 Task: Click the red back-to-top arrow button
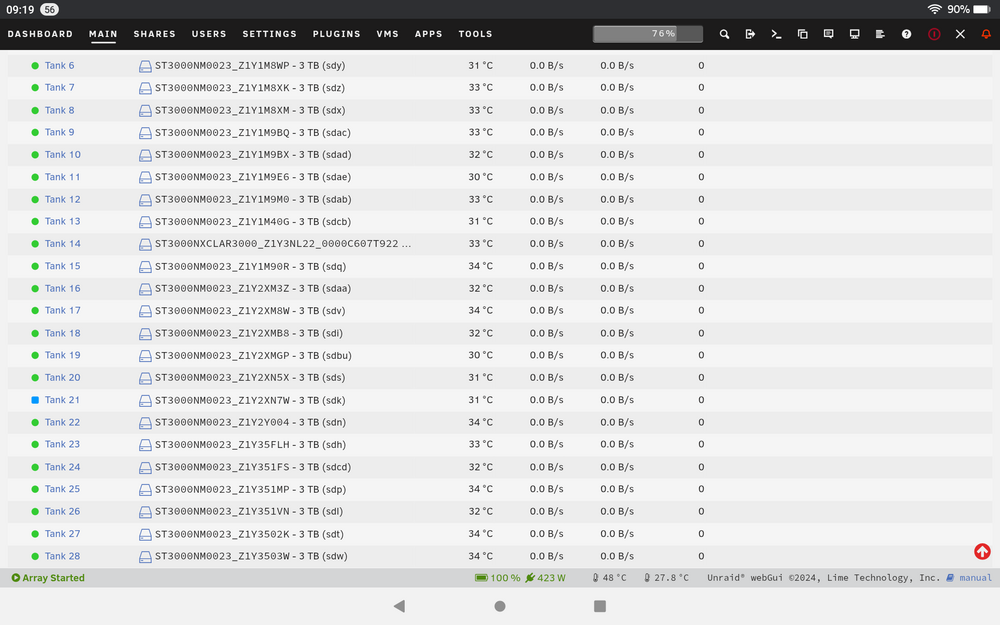982,551
